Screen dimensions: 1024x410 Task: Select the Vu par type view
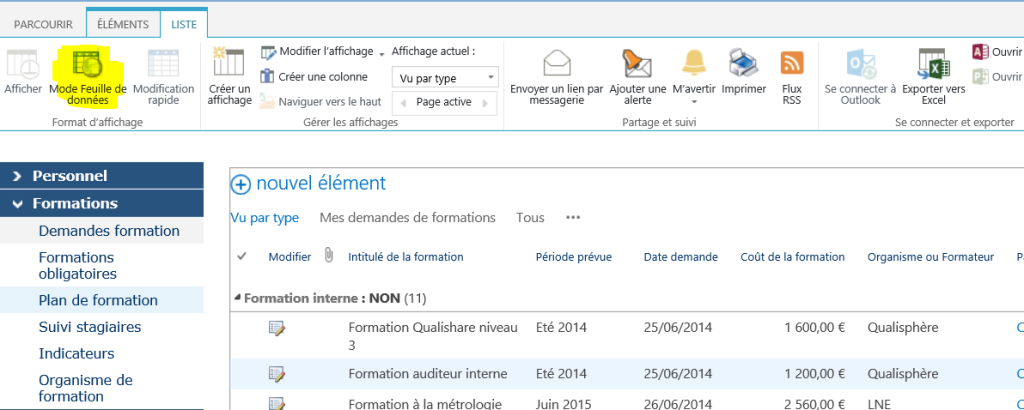point(264,217)
